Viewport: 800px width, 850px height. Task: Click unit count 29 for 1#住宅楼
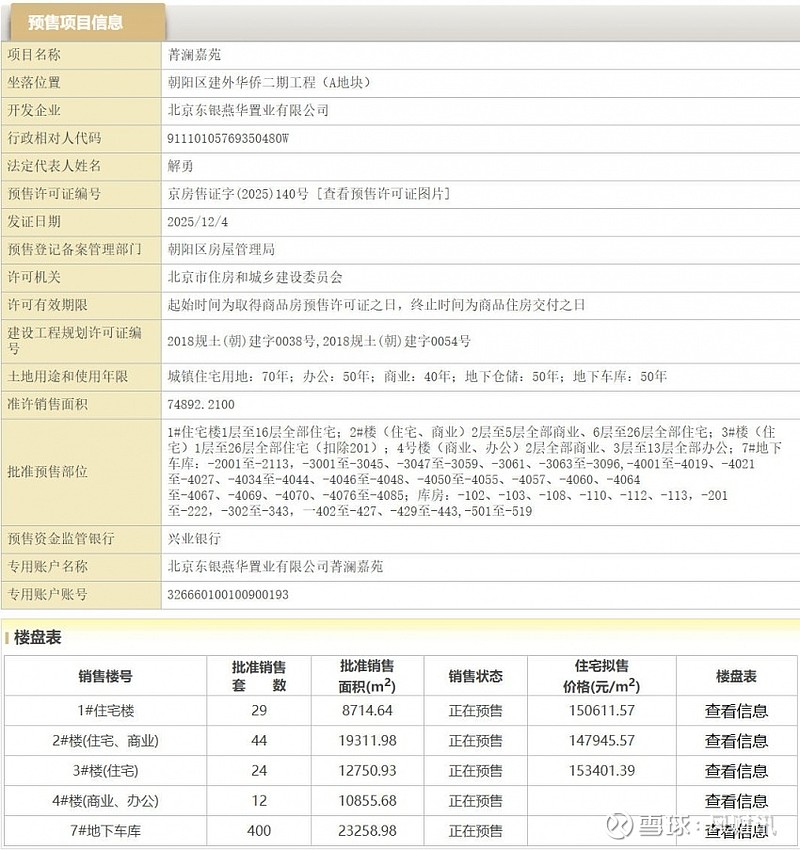point(259,711)
